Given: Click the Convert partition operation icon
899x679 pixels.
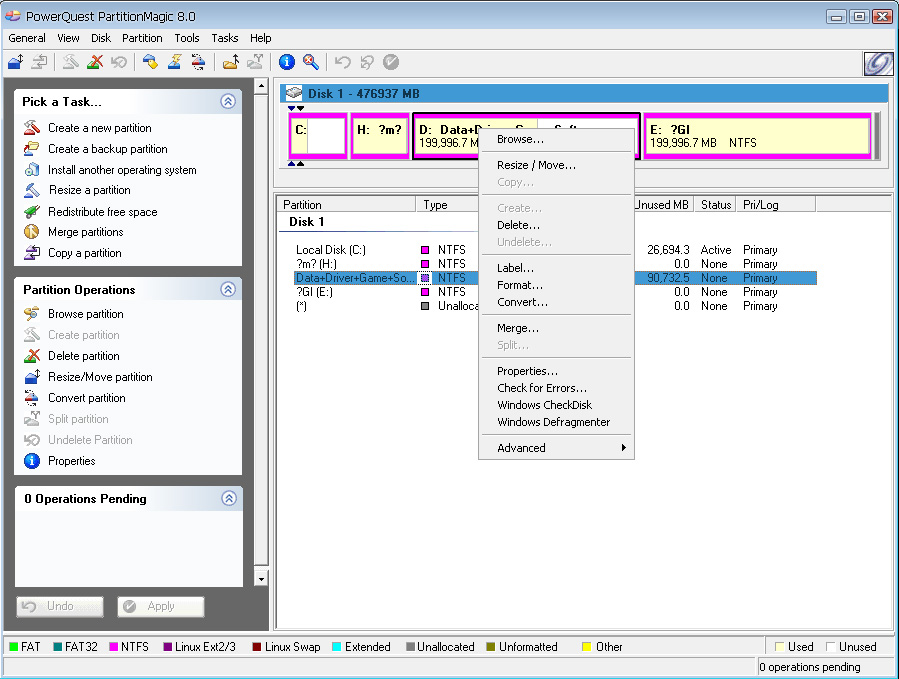Looking at the screenshot, I should point(32,397).
